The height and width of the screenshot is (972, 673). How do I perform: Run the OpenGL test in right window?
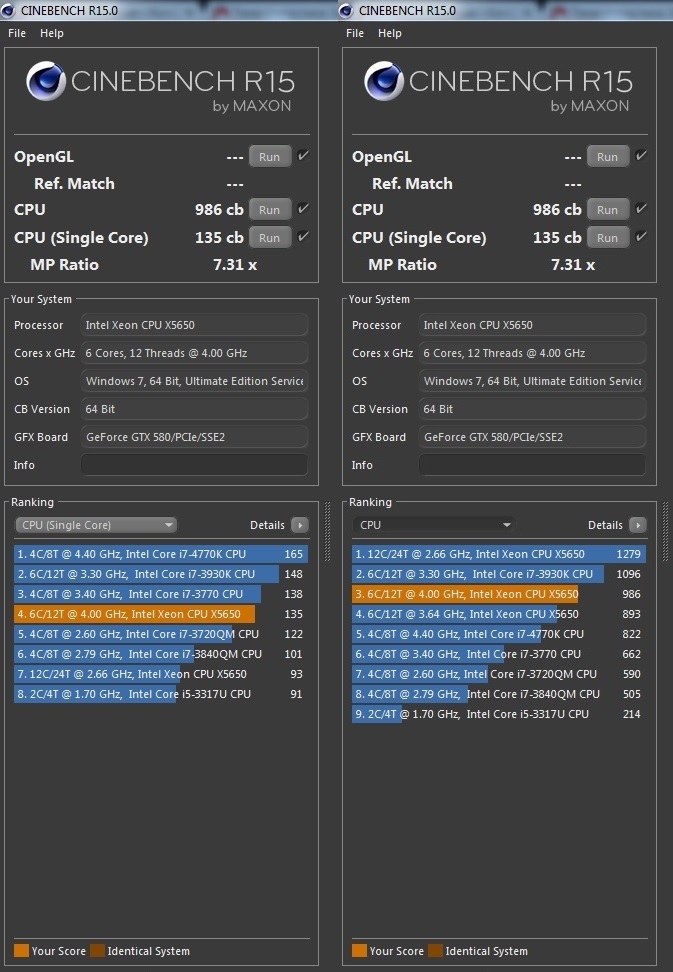pyautogui.click(x=608, y=157)
